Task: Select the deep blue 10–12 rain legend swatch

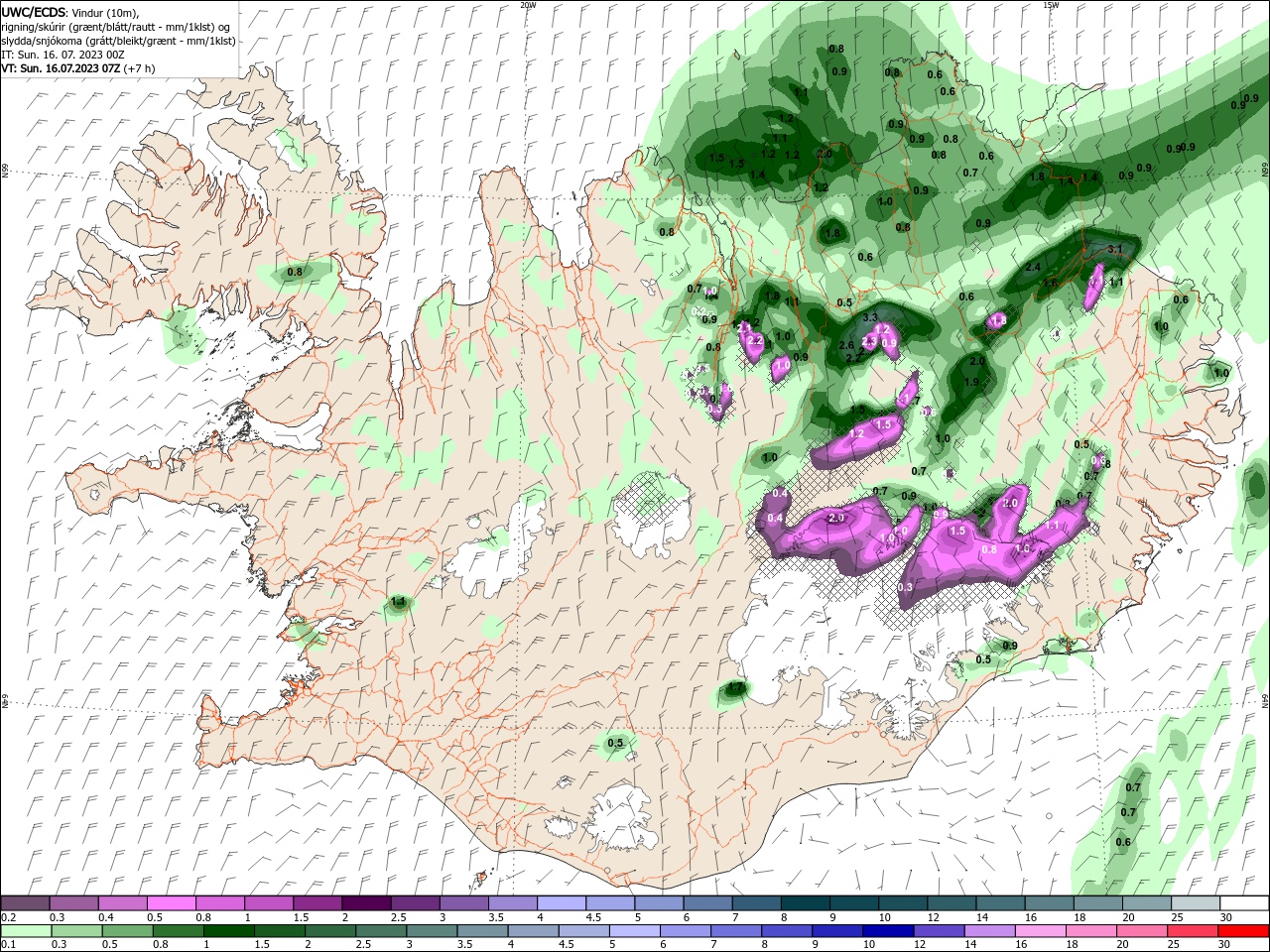Action: (x=888, y=931)
